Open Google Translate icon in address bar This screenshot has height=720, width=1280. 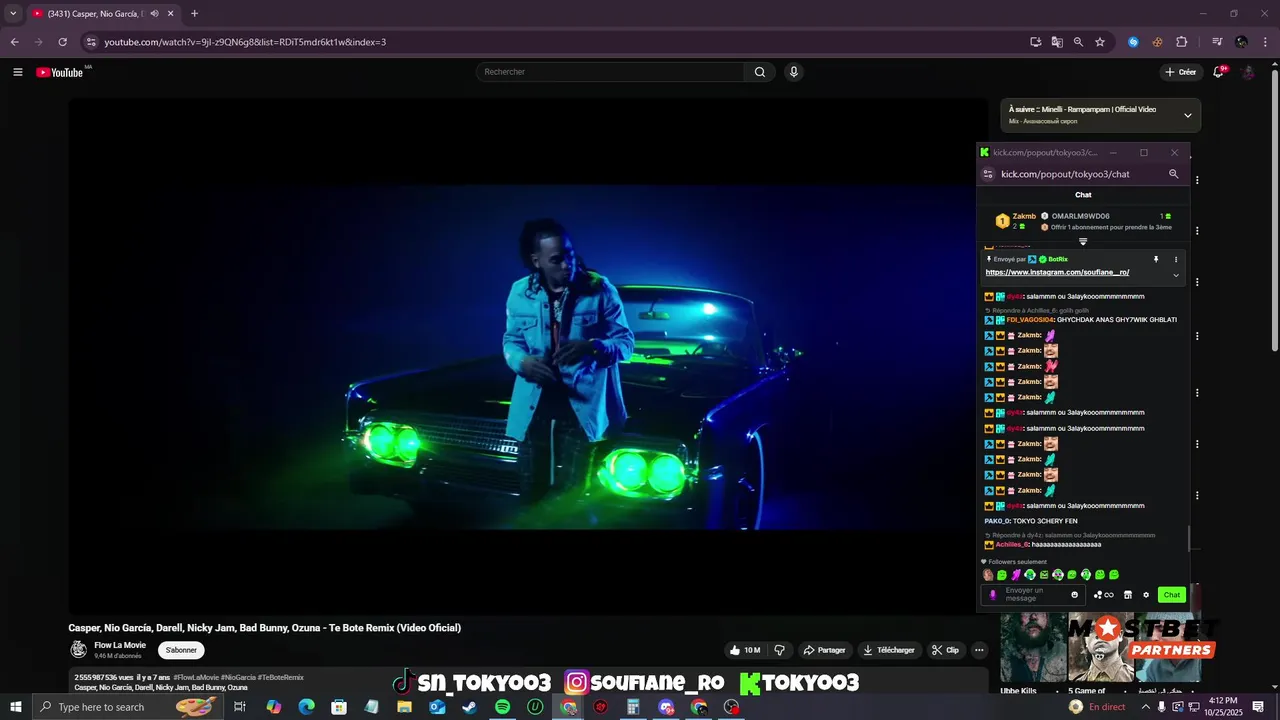(x=1057, y=42)
